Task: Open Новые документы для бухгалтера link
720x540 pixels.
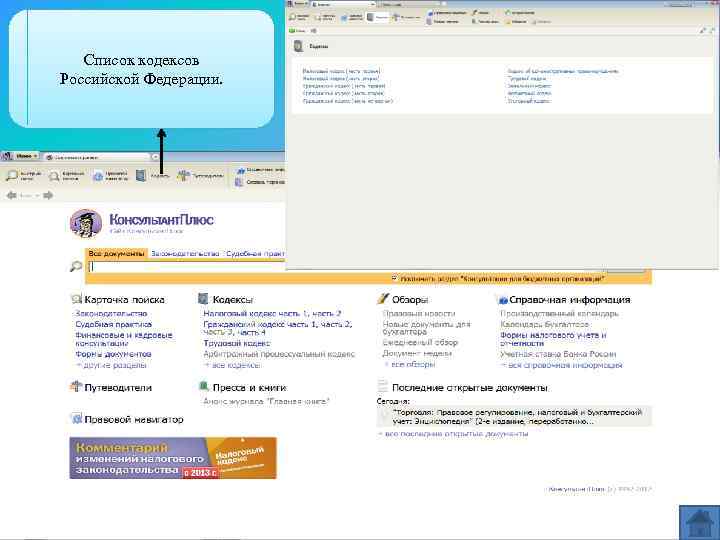Action: [427, 327]
